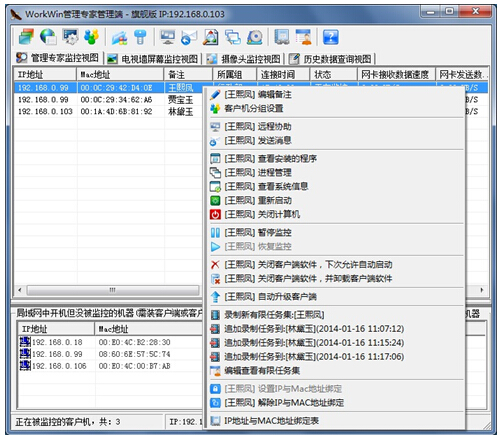This screenshot has height=435, width=500.
Task: Click the folder with colored blocks icon
Action: (119, 37)
